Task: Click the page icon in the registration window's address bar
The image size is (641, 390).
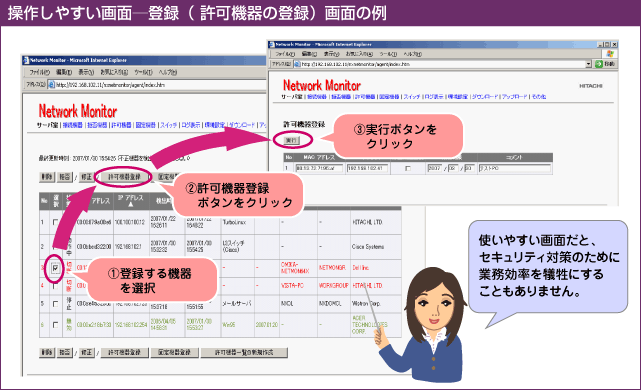Action: [297, 64]
